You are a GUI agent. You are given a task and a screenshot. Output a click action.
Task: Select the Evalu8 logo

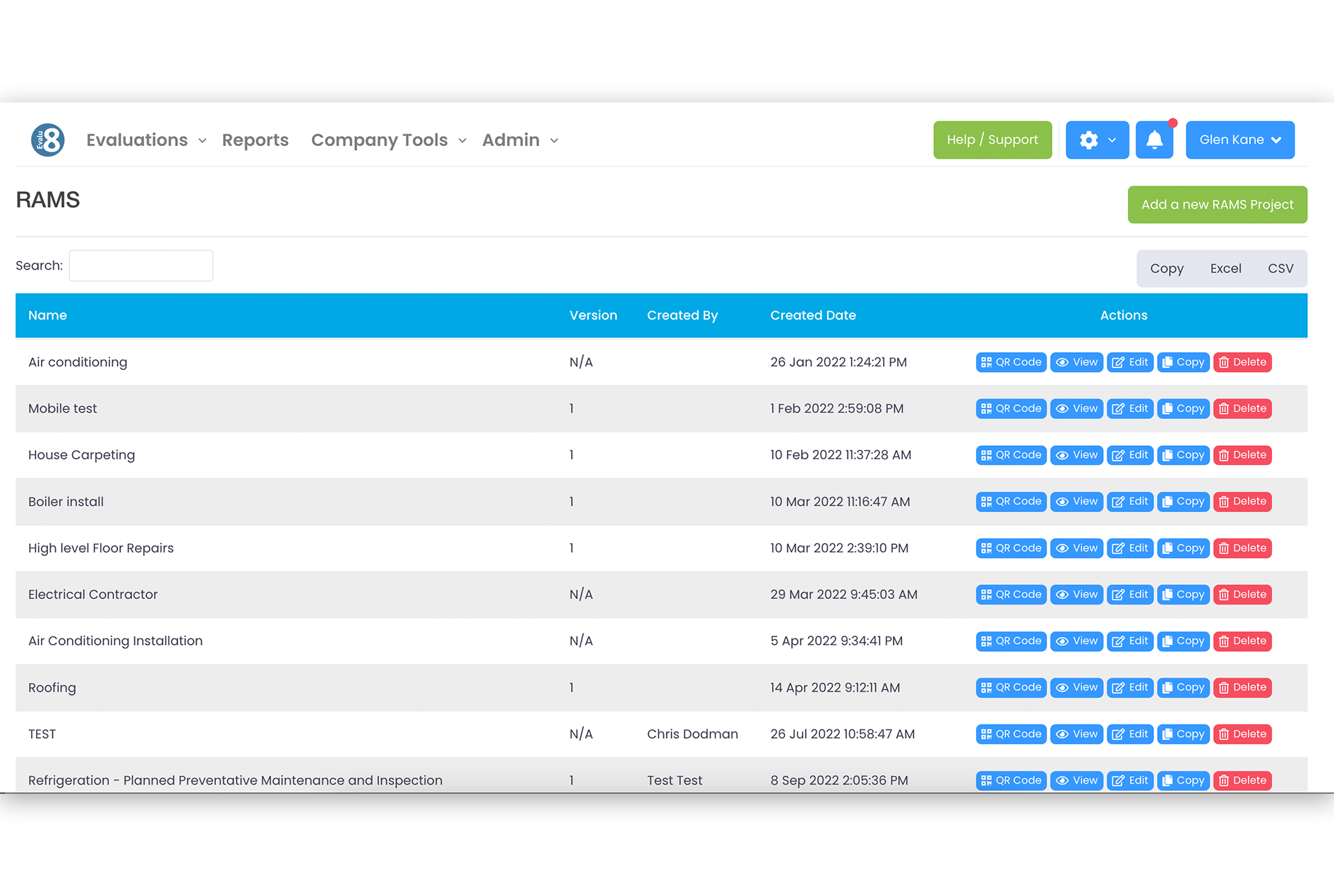click(47, 139)
